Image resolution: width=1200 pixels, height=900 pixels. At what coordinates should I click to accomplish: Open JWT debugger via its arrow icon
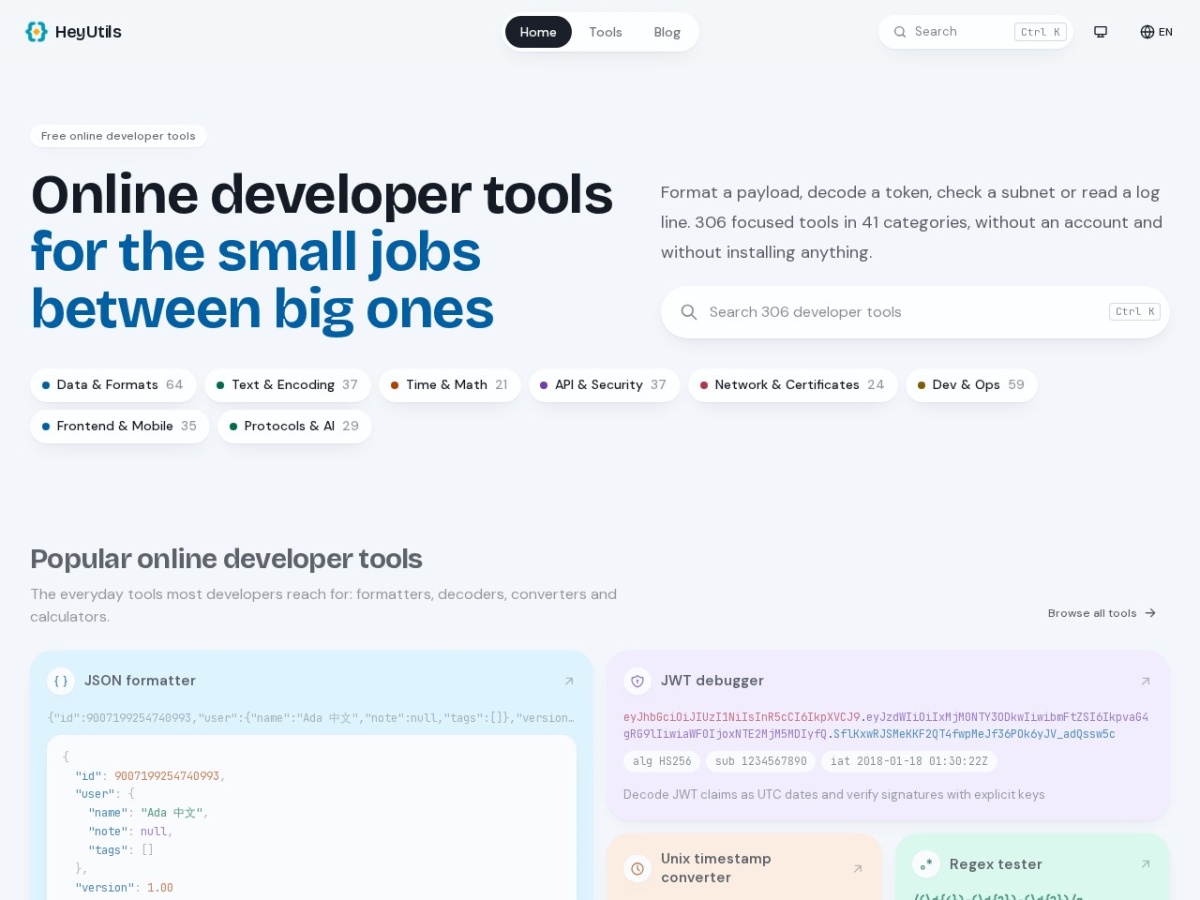[x=1145, y=681]
